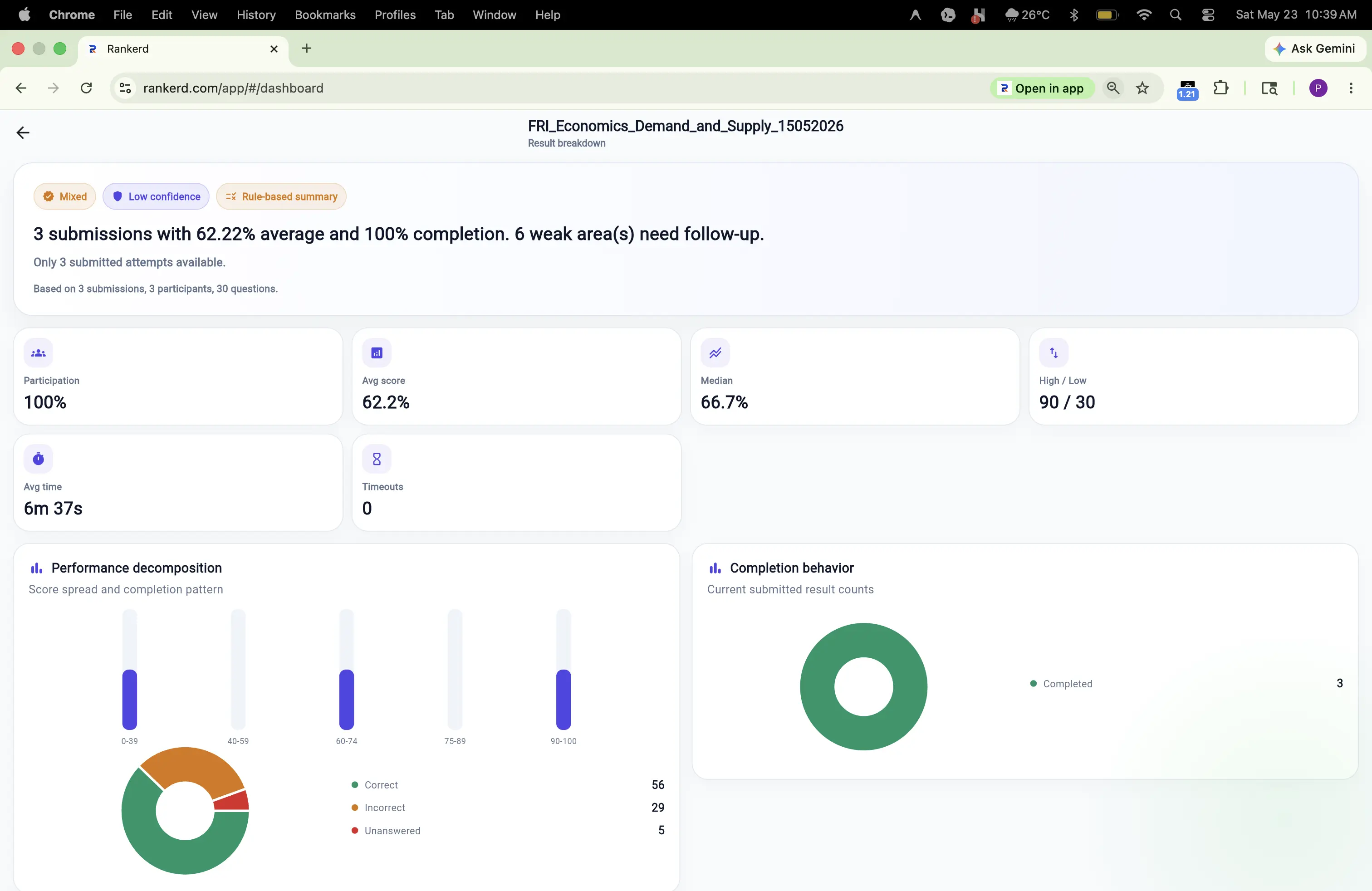
Task: Click the High / Low value 90 / 30
Action: pyautogui.click(x=1067, y=402)
